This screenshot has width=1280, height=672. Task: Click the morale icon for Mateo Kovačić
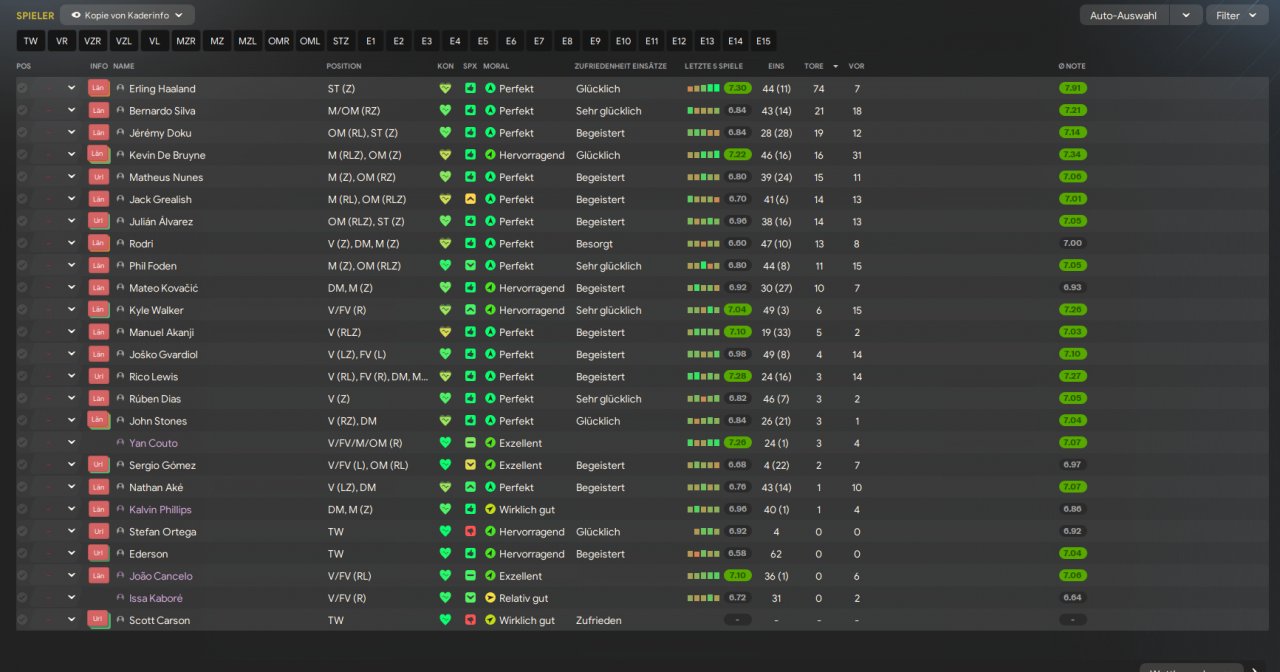pos(490,288)
